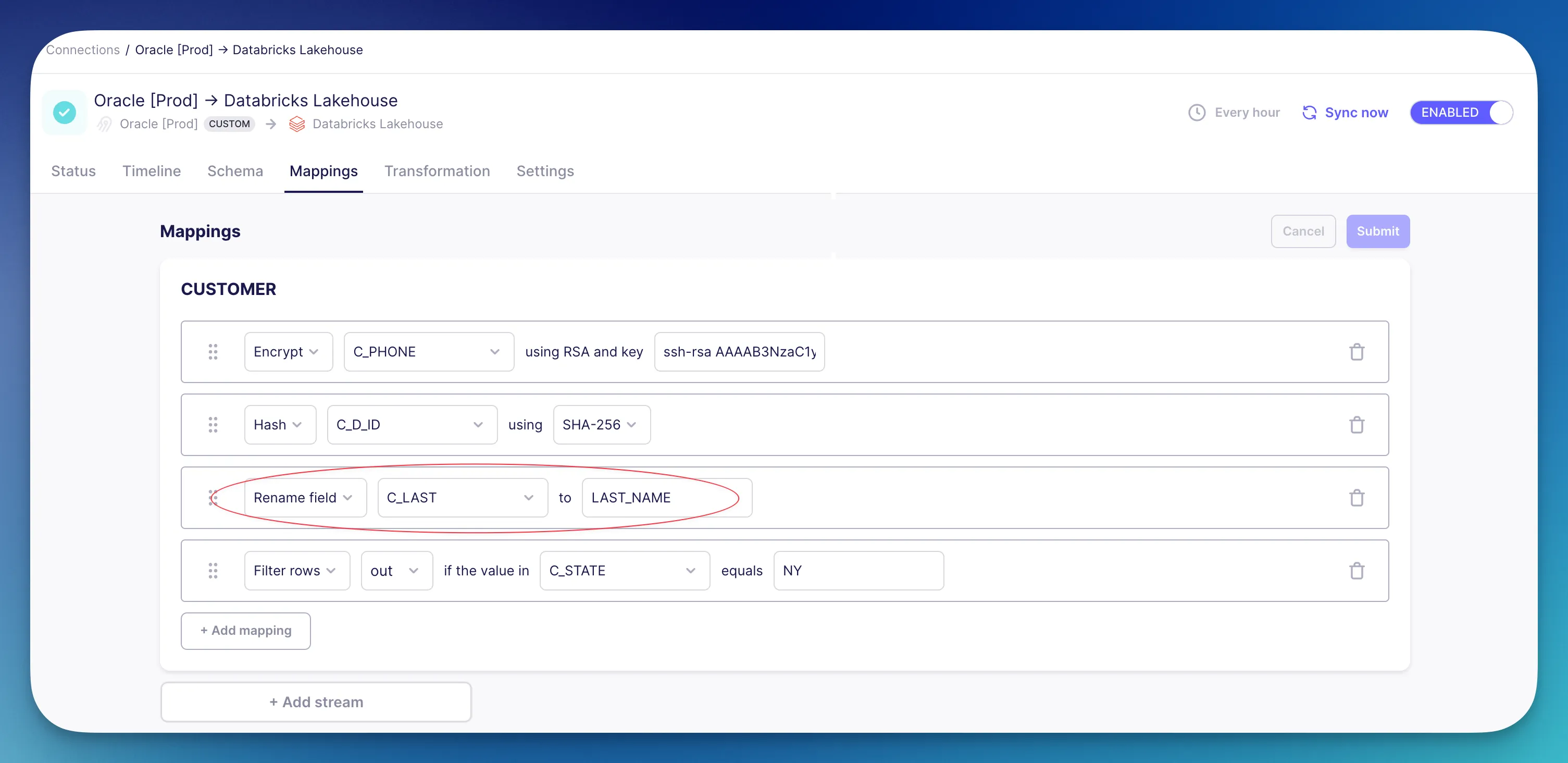Image resolution: width=1568 pixels, height=763 pixels.
Task: Open the Schema tab
Action: pyautogui.click(x=235, y=171)
